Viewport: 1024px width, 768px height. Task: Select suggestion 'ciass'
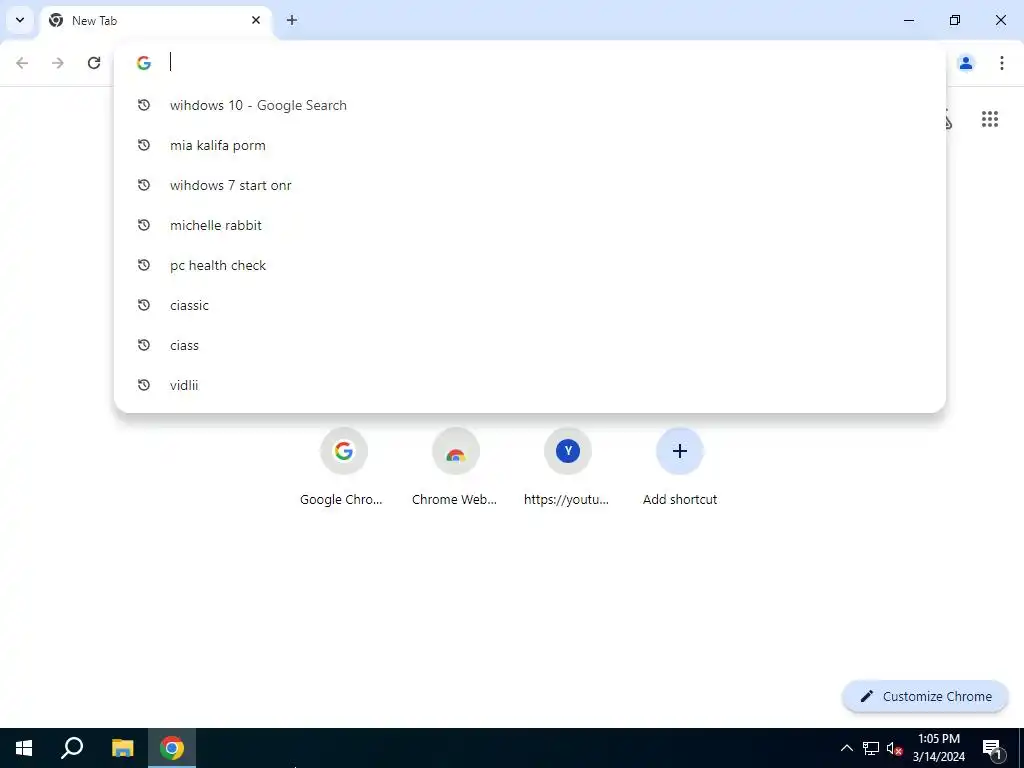(530, 345)
